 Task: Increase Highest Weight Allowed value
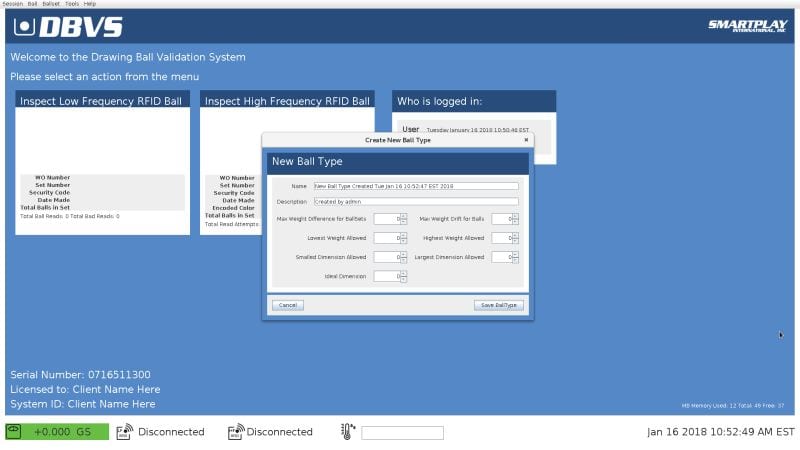tap(515, 235)
